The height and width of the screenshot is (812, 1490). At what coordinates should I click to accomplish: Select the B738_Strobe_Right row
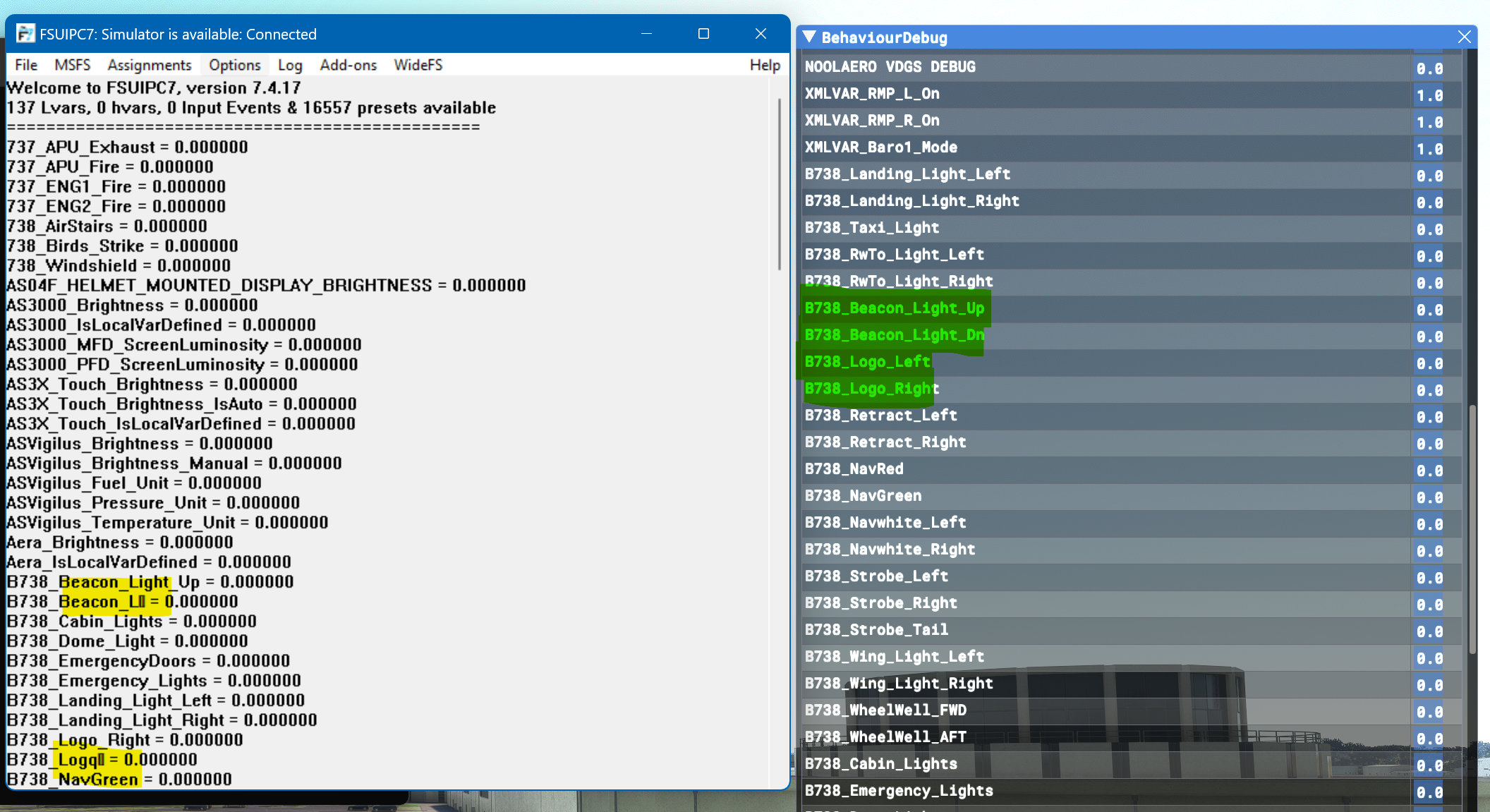(x=1132, y=603)
